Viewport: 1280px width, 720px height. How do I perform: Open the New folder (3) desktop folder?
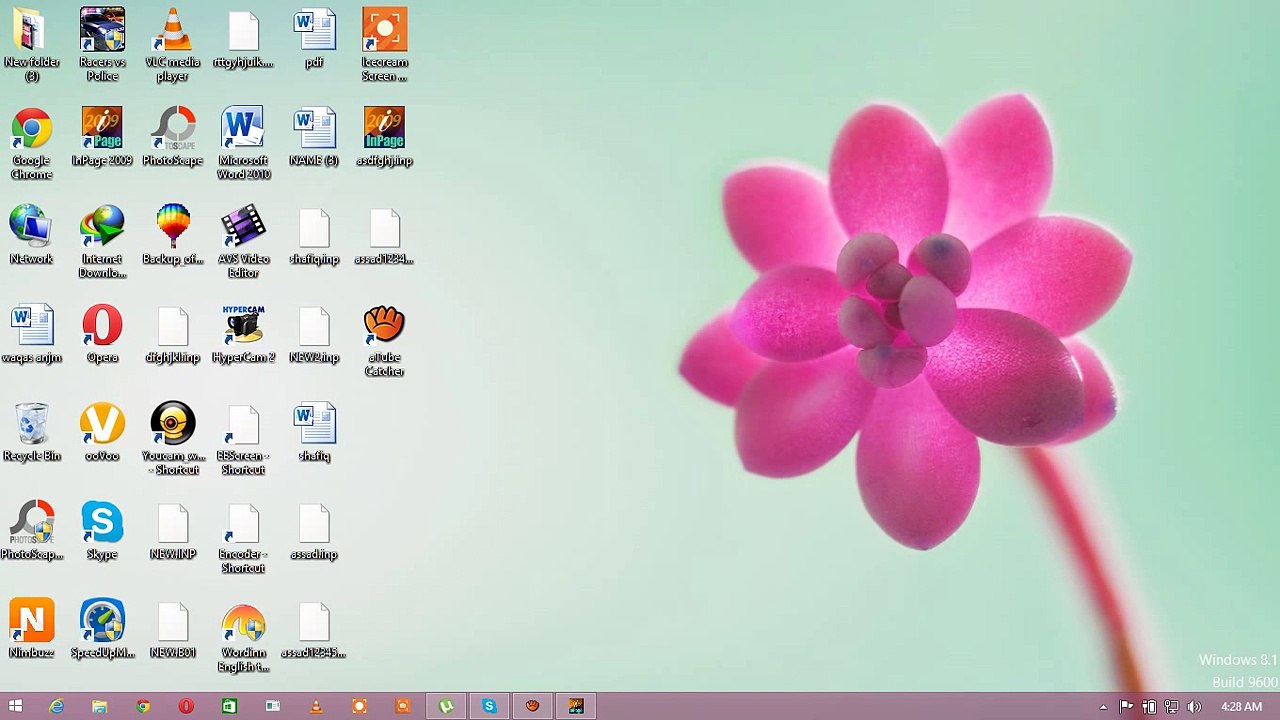tap(31, 44)
